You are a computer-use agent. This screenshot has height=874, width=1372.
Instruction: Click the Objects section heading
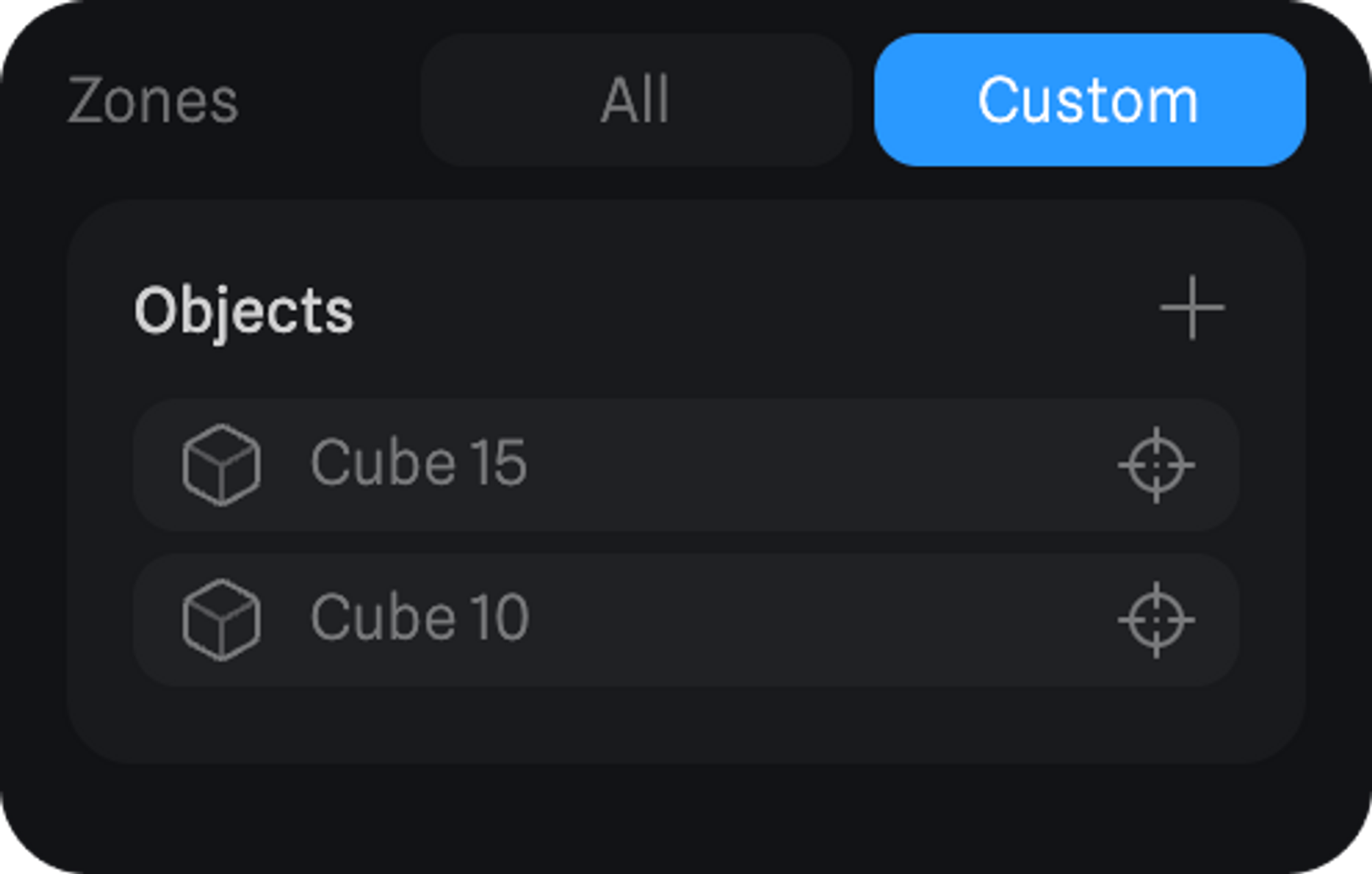244,311
